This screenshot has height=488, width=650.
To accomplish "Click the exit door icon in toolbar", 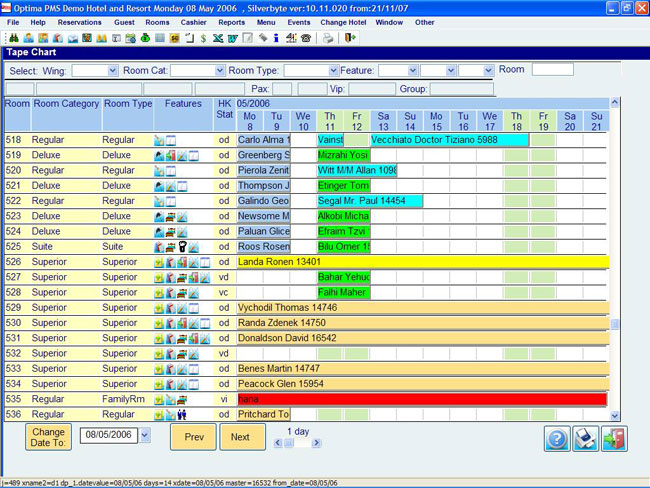I will (350, 38).
